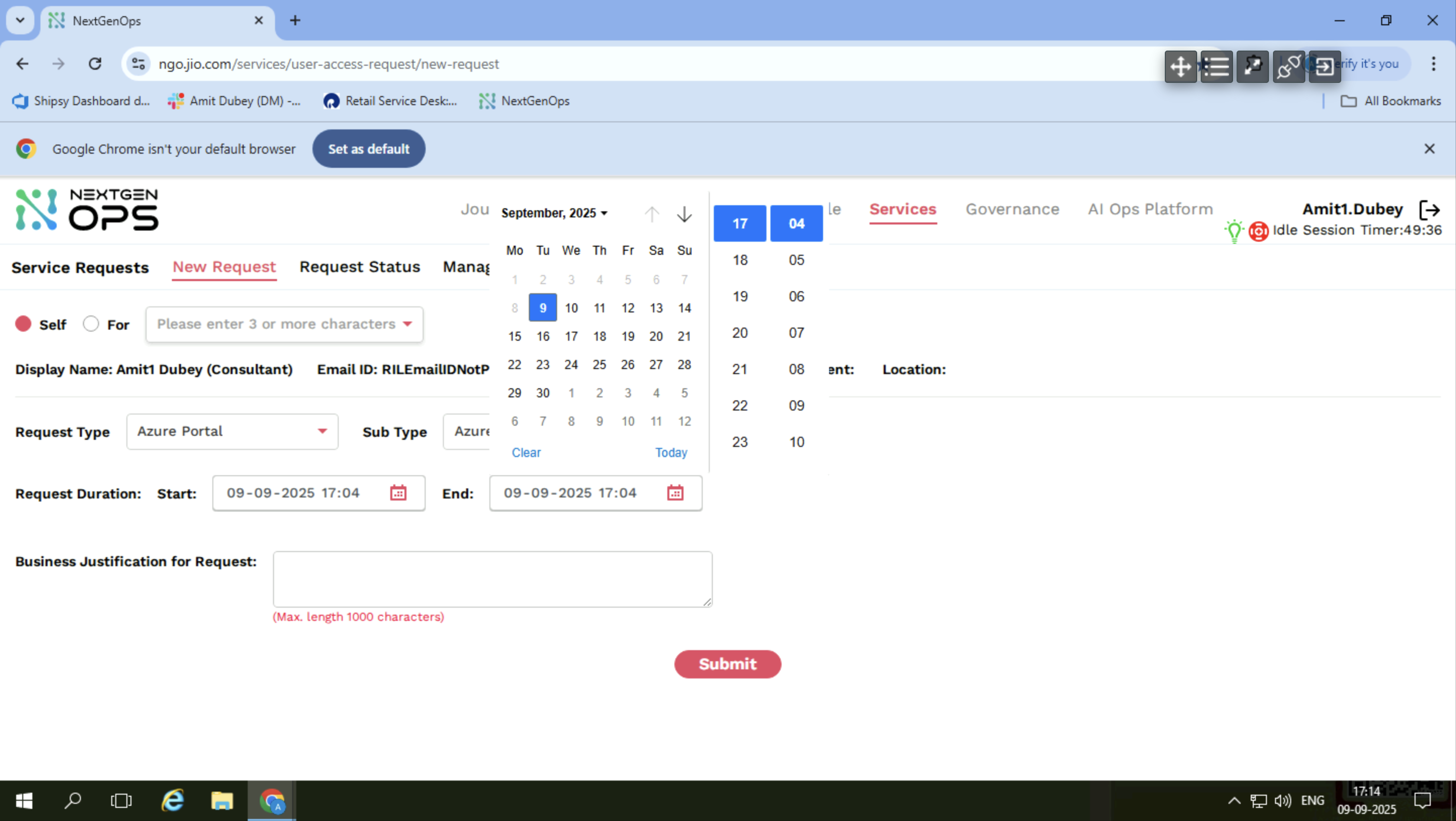Go to next month with down arrow

[x=684, y=214]
